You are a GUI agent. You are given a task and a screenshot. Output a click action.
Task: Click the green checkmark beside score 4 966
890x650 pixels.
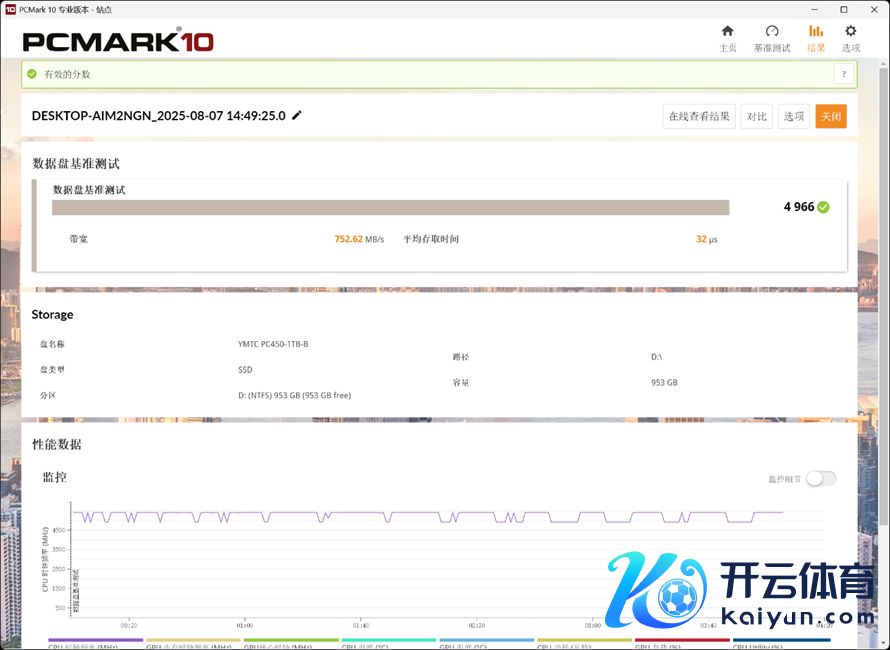(x=823, y=207)
